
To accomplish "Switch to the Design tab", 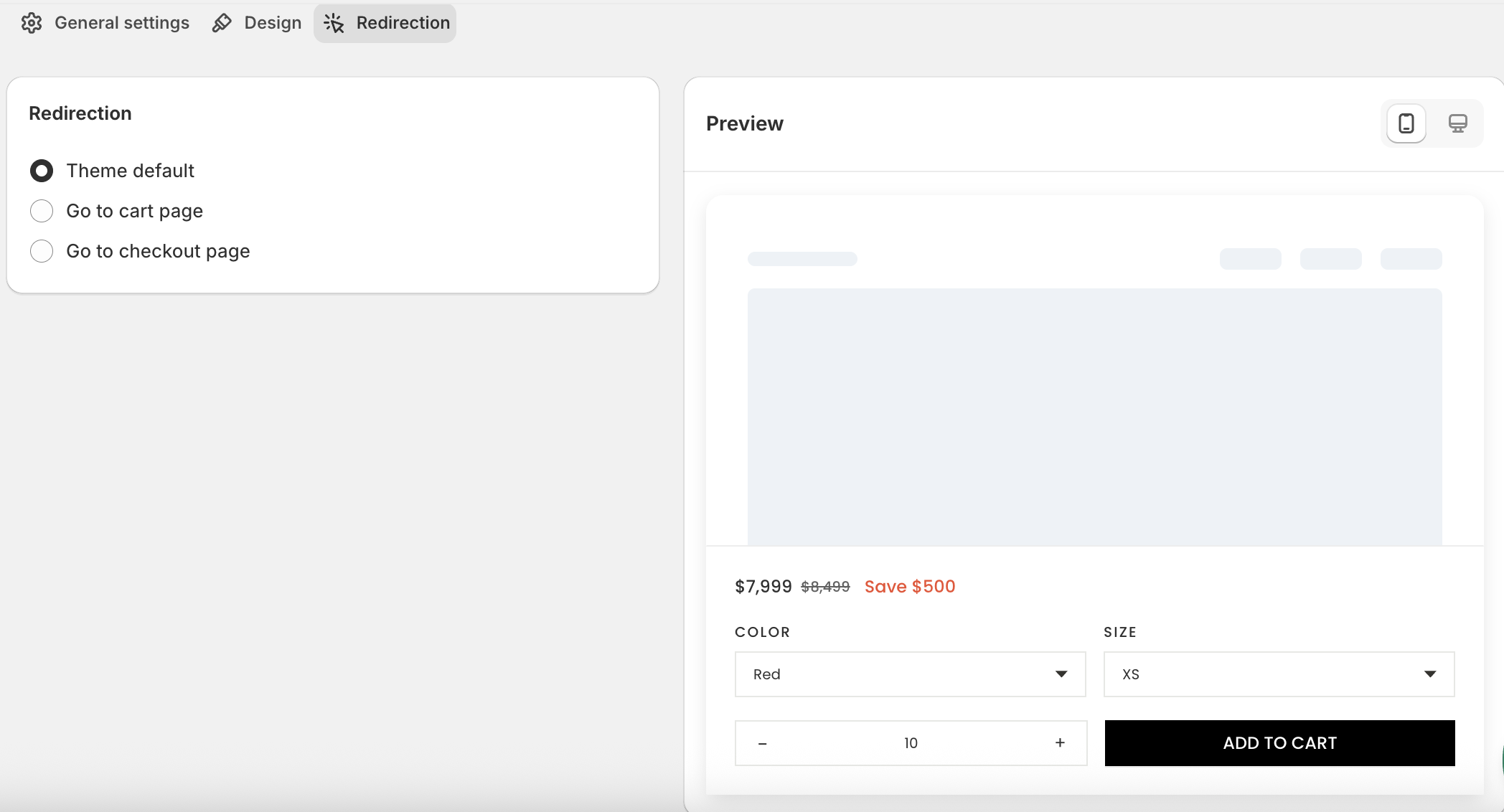I will 273,23.
